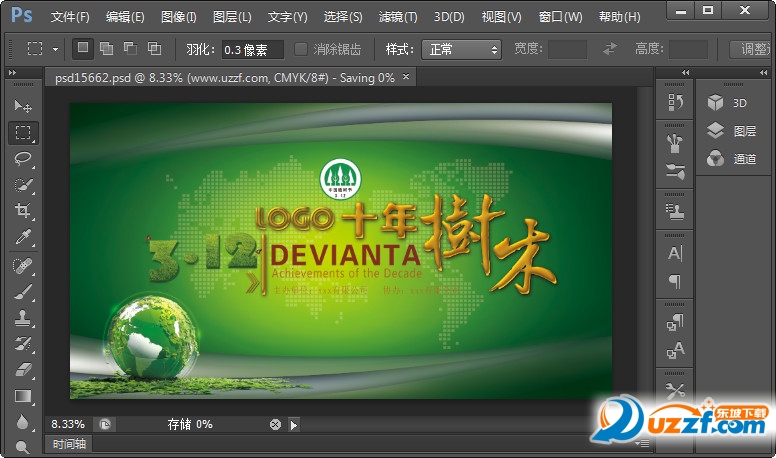The width and height of the screenshot is (776, 458).
Task: Open the 帮助(H) menu
Action: [x=619, y=17]
